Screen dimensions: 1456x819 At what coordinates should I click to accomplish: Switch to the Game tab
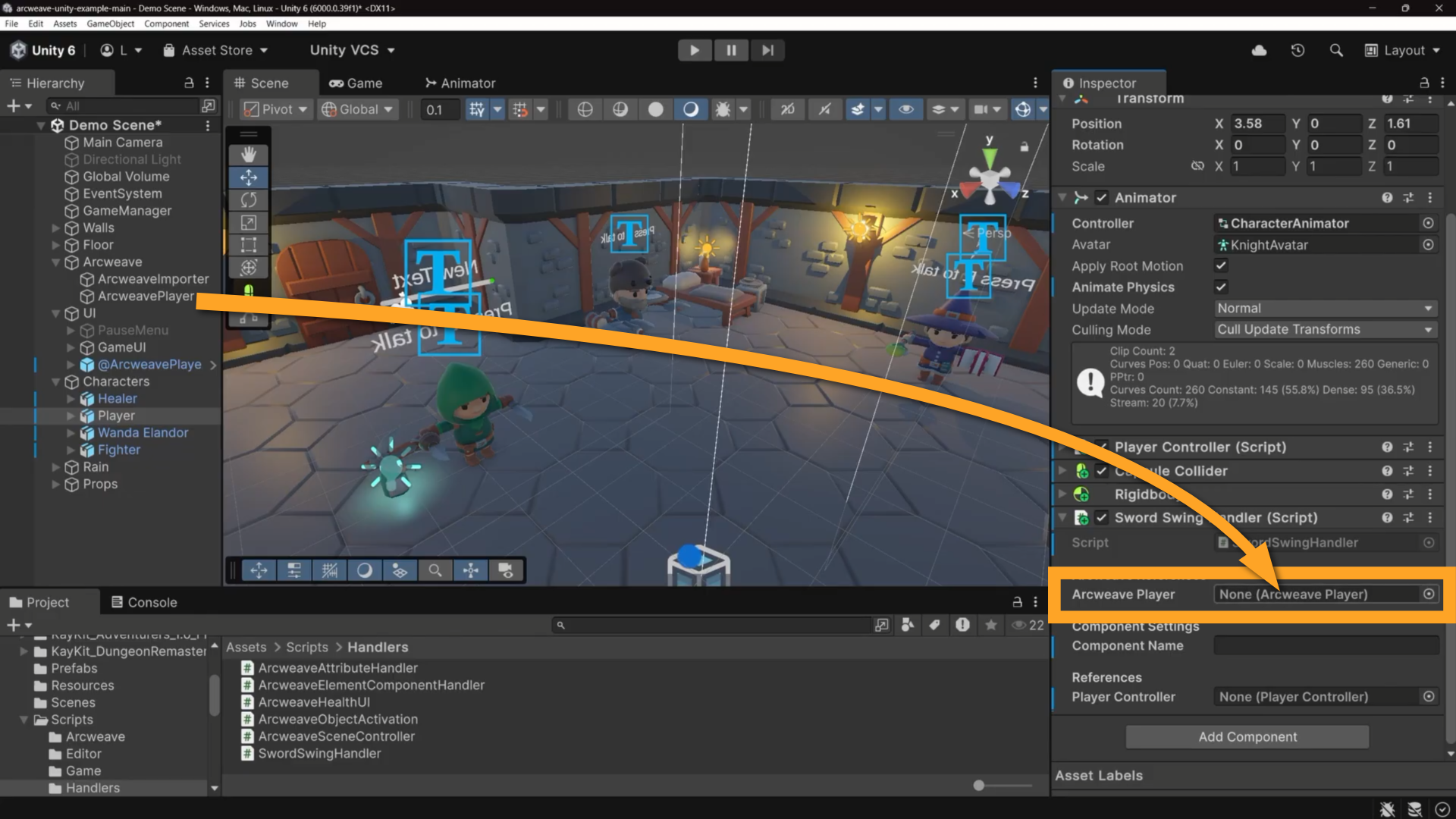point(356,83)
